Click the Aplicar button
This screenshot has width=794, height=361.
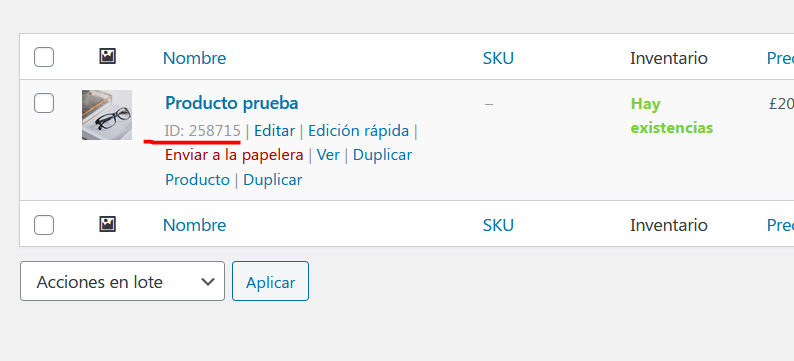tap(270, 281)
